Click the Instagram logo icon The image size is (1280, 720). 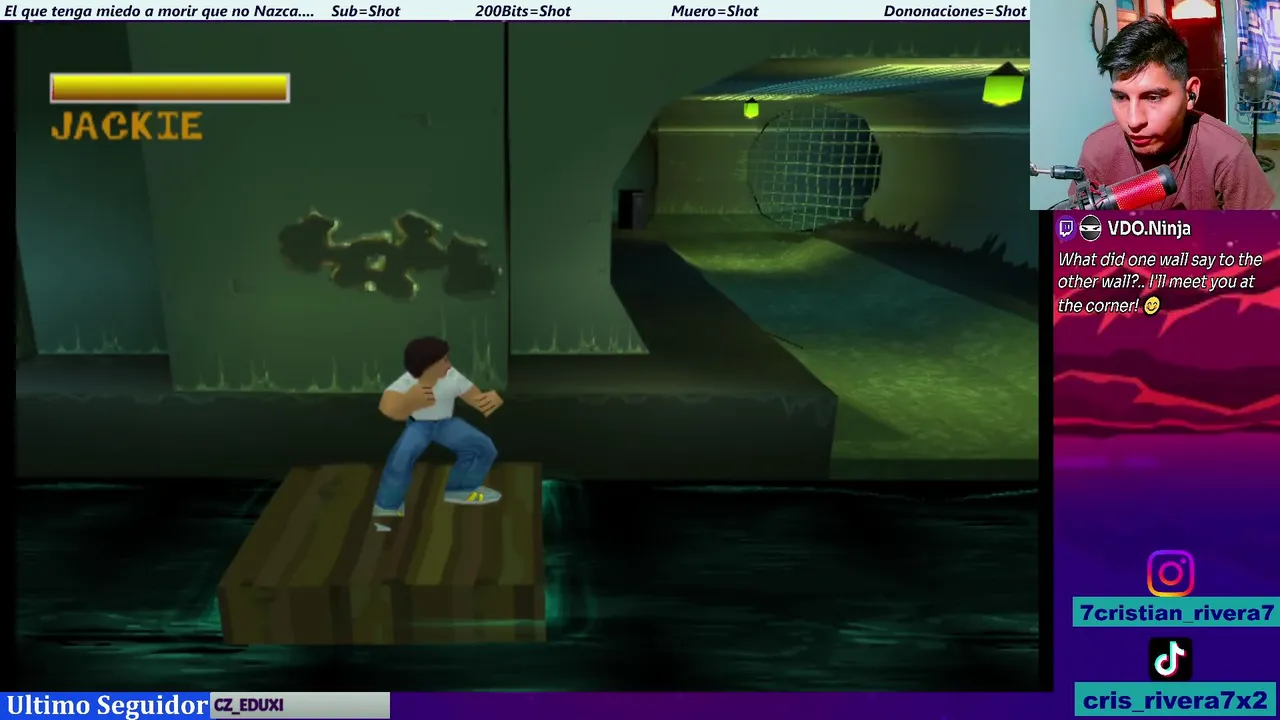(1170, 574)
